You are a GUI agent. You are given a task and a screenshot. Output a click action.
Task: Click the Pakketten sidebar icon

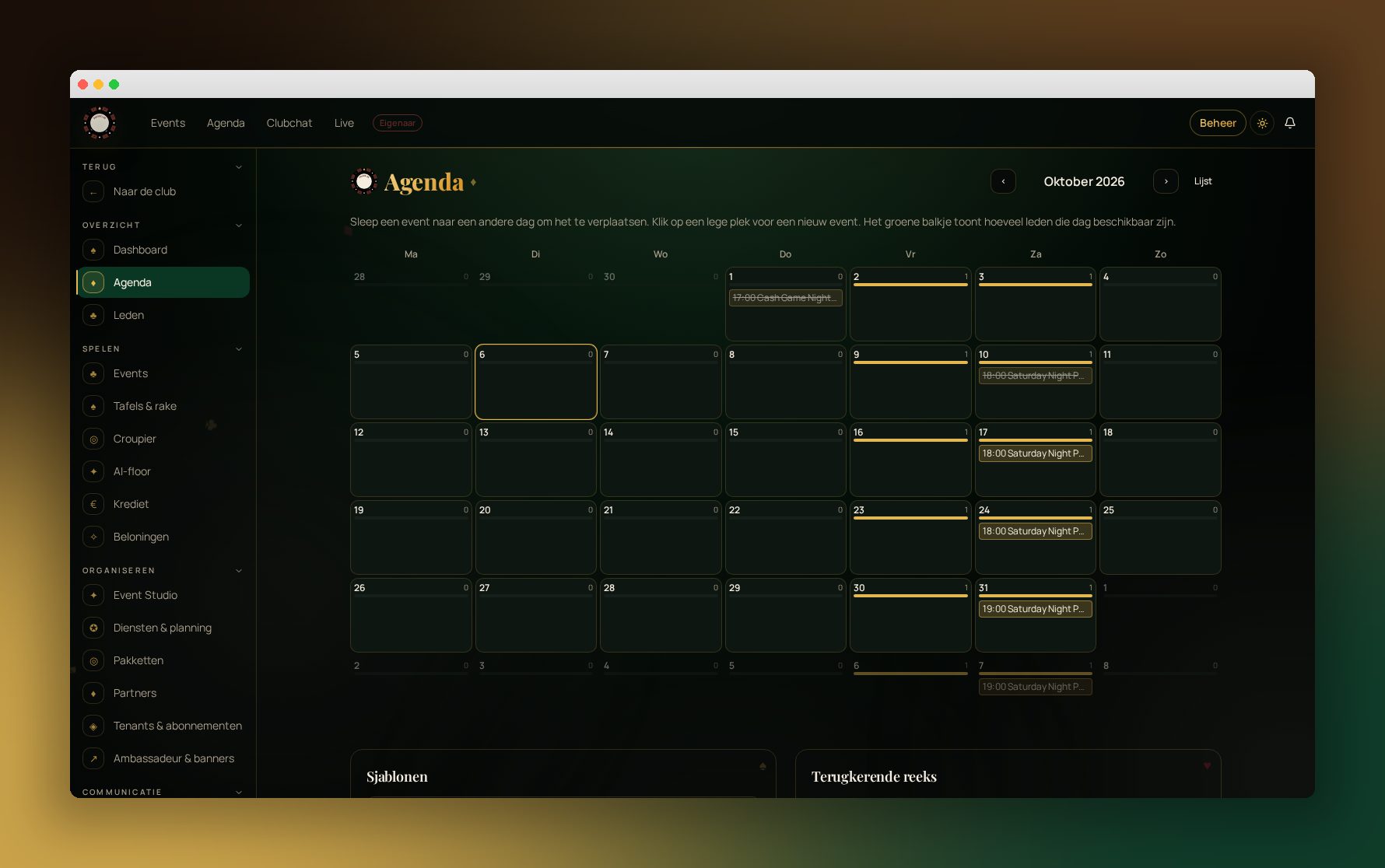pos(93,660)
